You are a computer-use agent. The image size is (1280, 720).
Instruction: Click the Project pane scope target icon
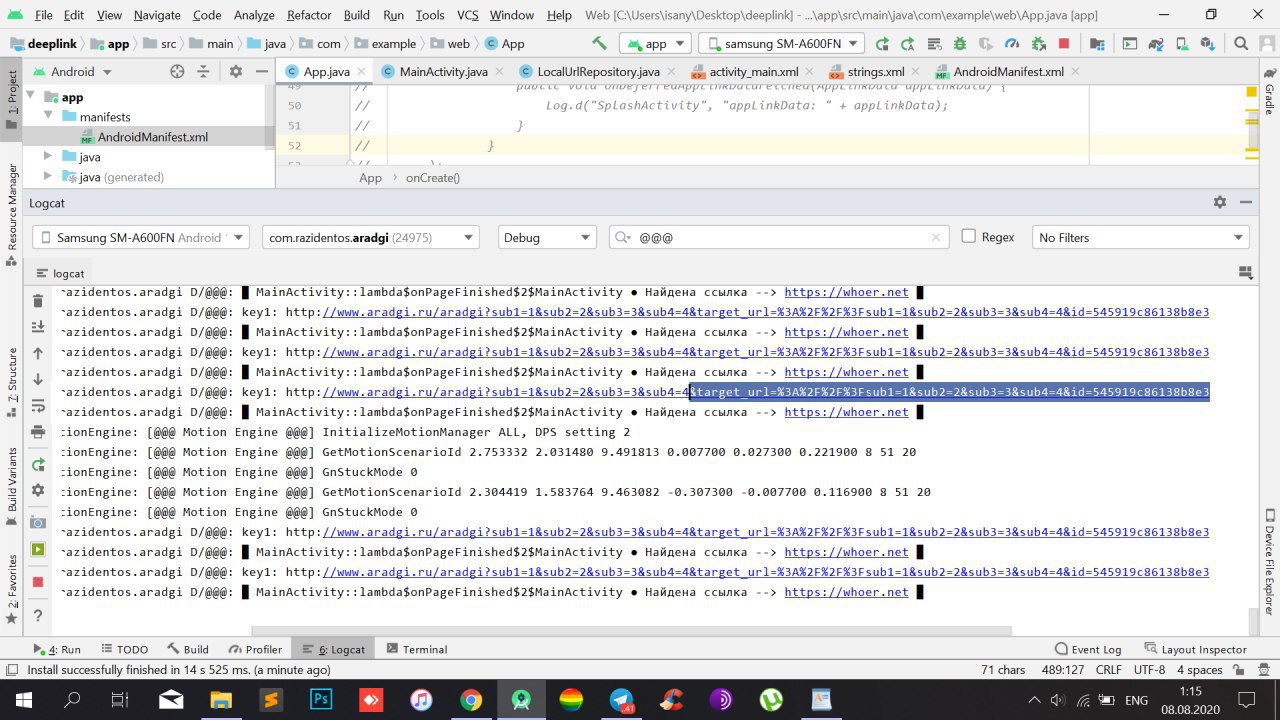coord(177,71)
